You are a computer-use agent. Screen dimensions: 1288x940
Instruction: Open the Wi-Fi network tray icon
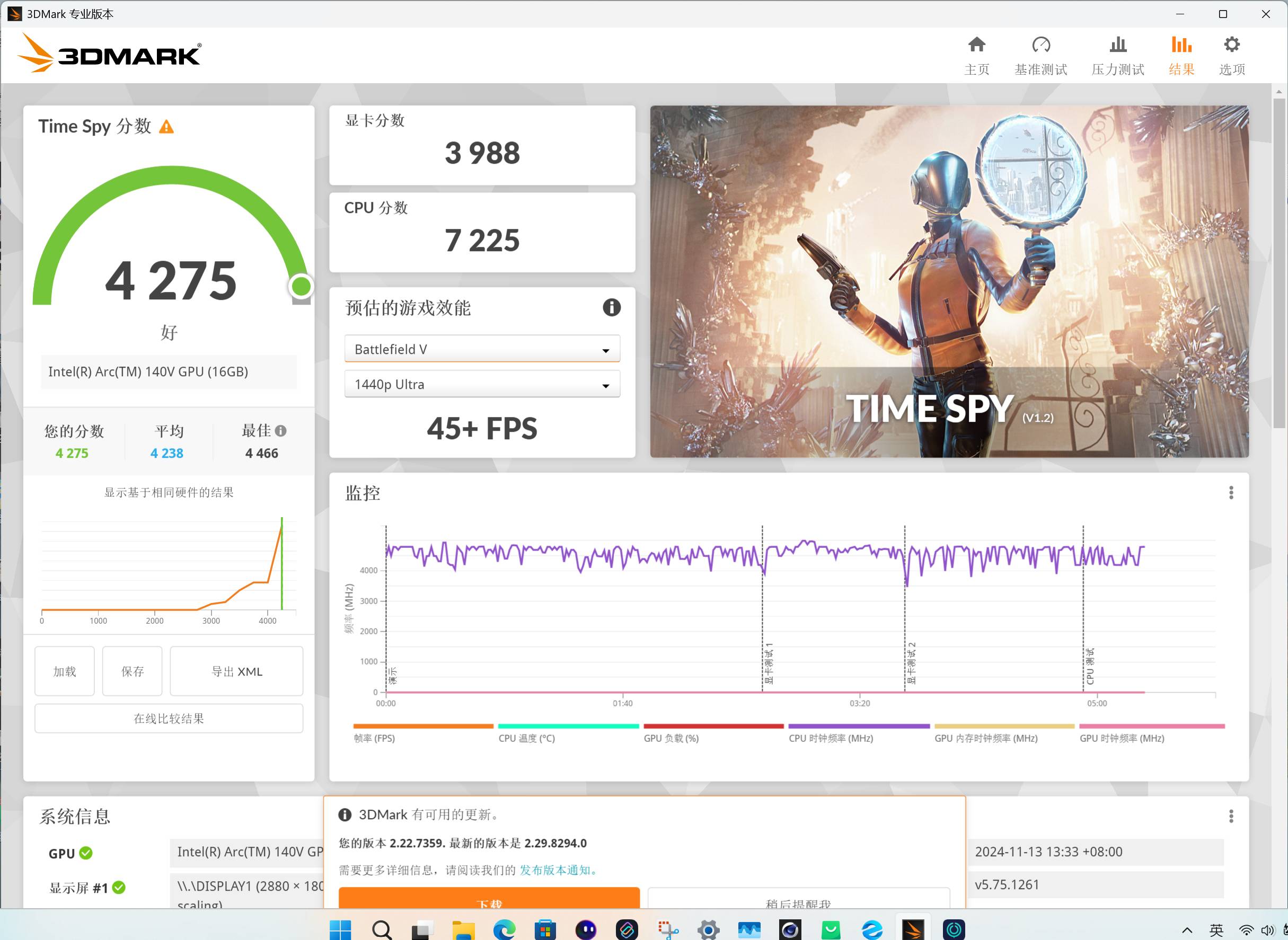click(x=1246, y=931)
